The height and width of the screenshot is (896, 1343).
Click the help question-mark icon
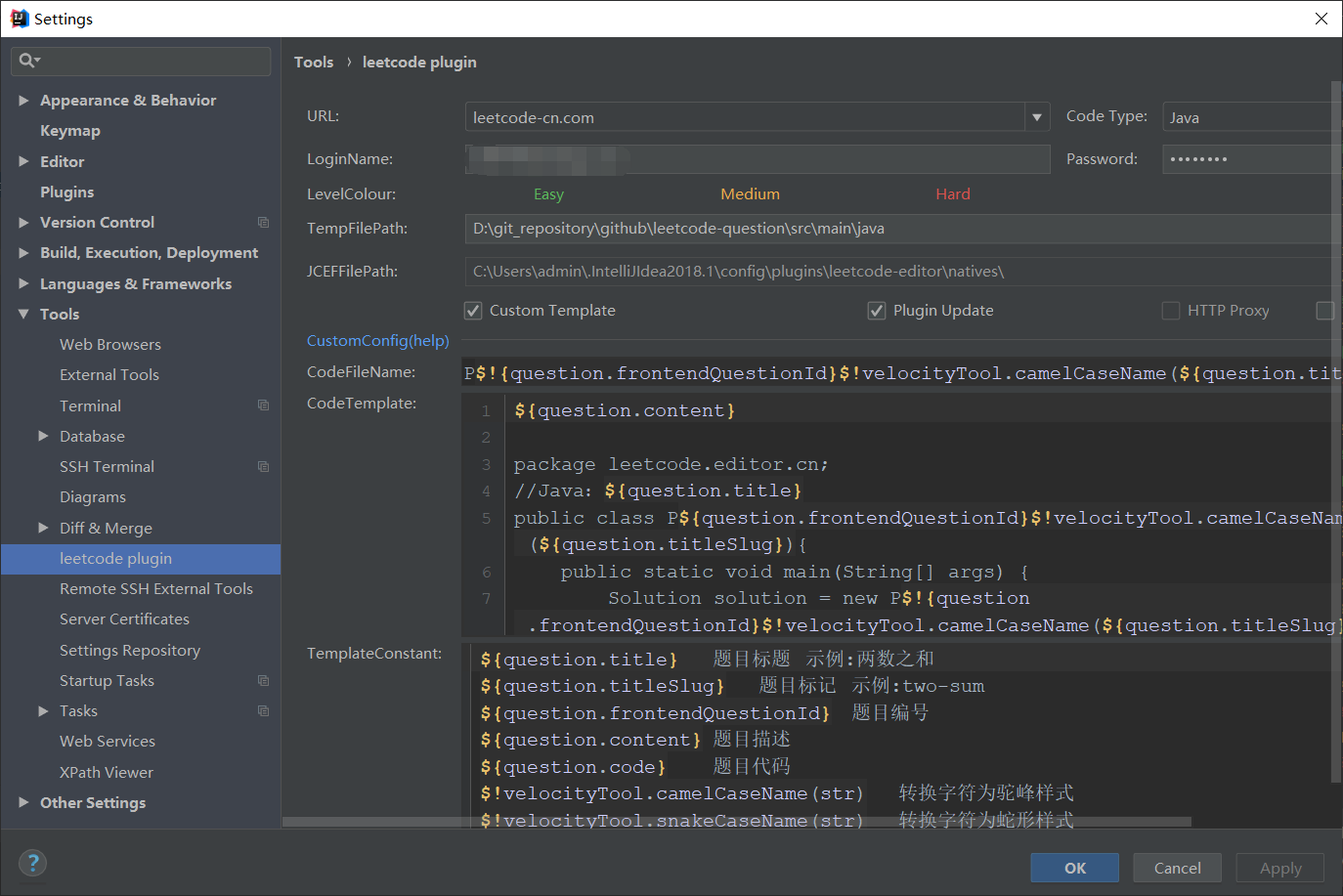pos(32,863)
